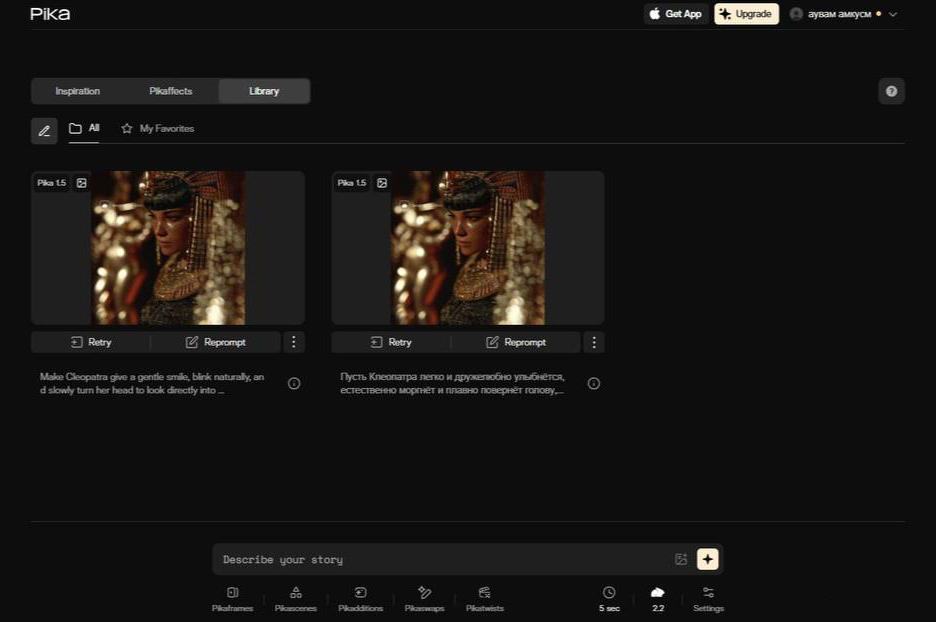The width and height of the screenshot is (936, 622).
Task: Show info for the English Cleopatra prompt
Action: [294, 383]
